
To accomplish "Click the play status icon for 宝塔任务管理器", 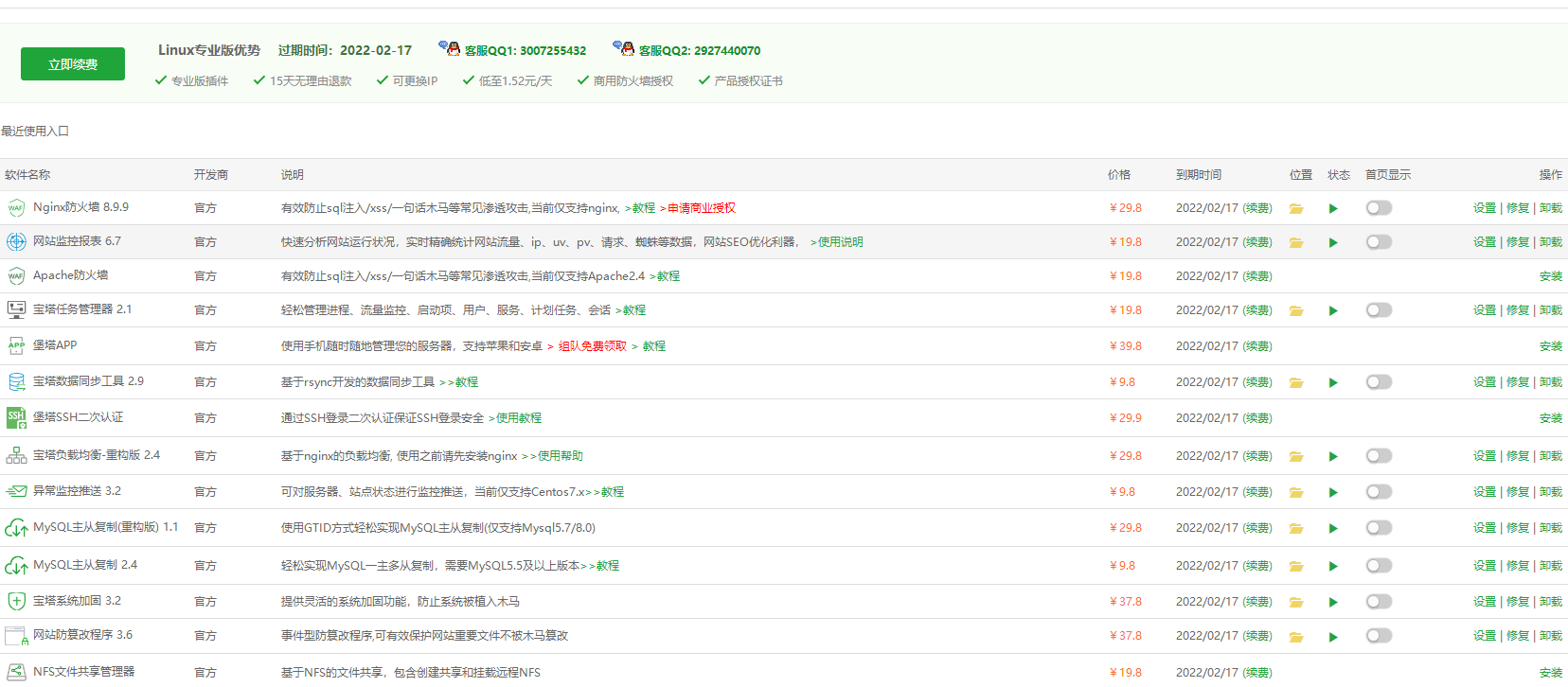I will (x=1333, y=310).
